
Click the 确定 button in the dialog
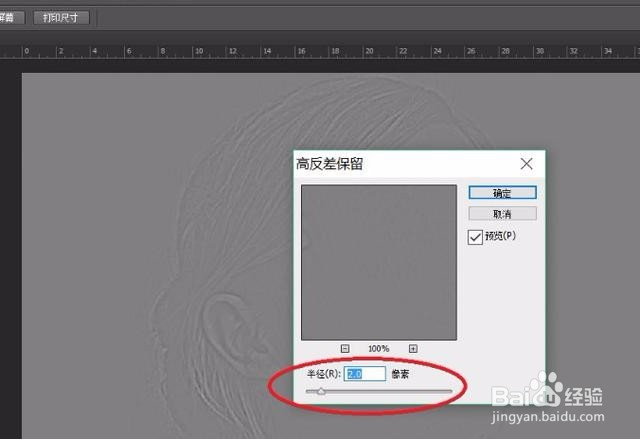point(502,193)
